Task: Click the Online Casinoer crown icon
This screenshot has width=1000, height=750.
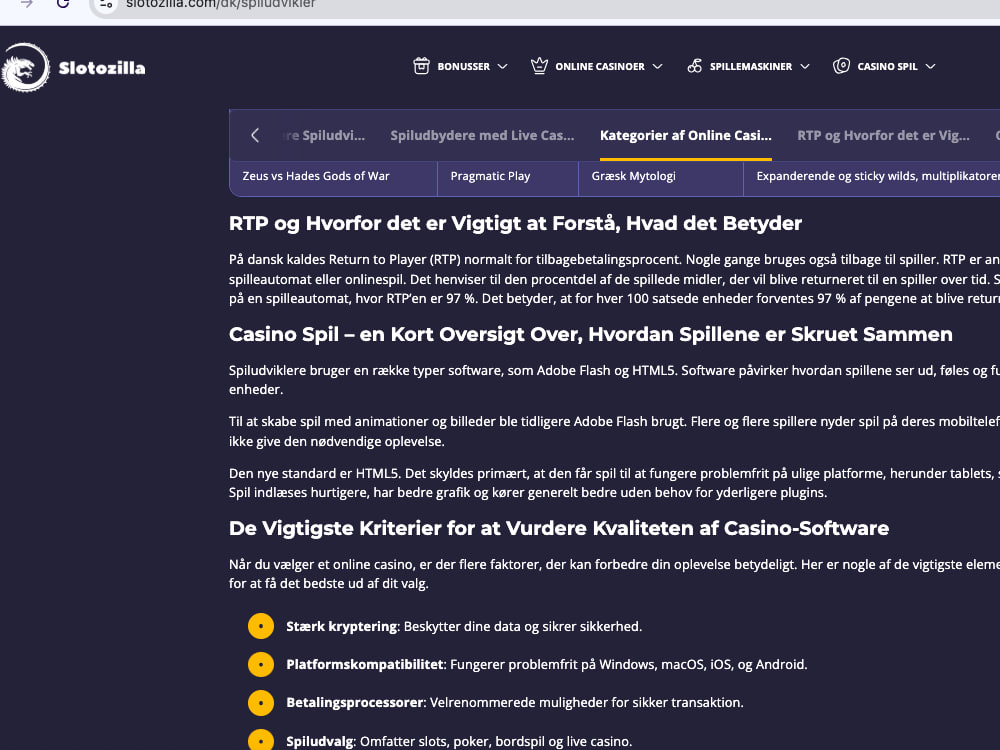Action: 540,66
